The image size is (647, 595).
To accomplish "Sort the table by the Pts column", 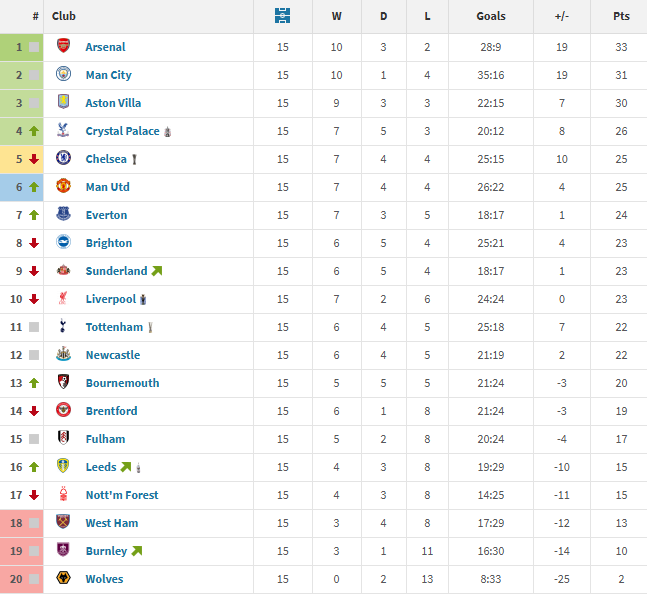I will [621, 16].
